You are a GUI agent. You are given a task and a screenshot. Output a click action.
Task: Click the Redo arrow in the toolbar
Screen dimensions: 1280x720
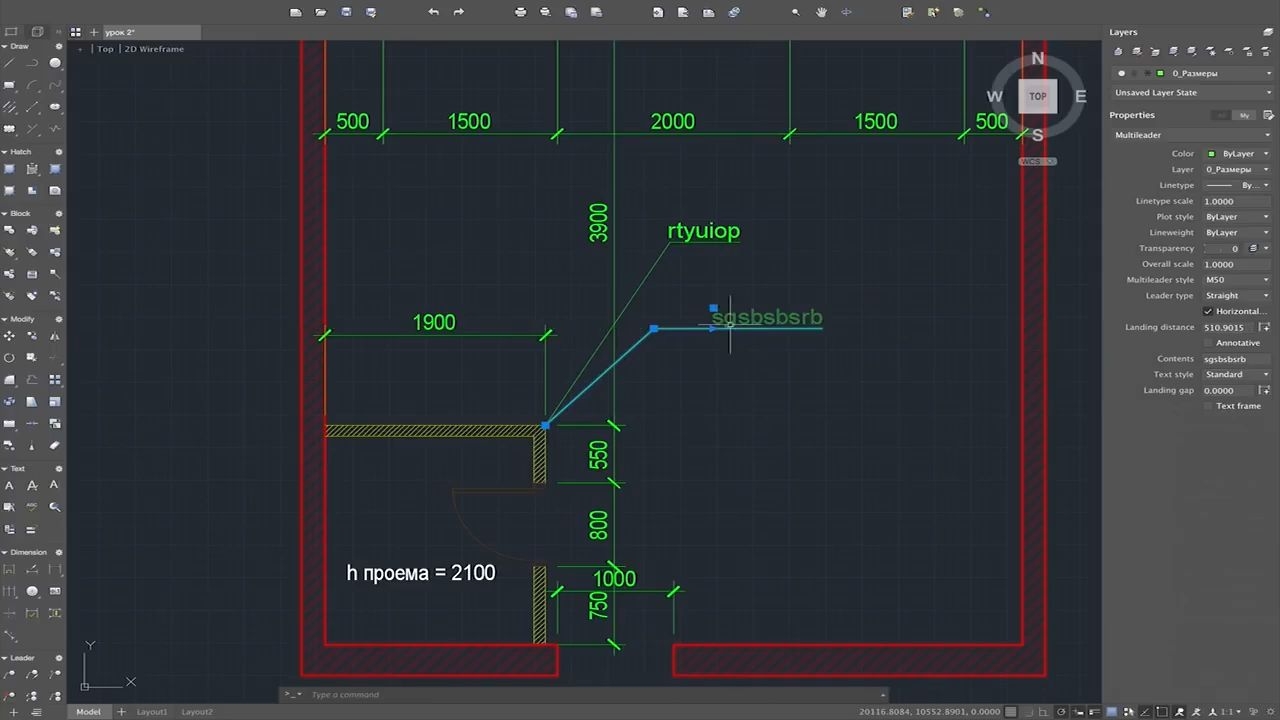click(x=458, y=12)
